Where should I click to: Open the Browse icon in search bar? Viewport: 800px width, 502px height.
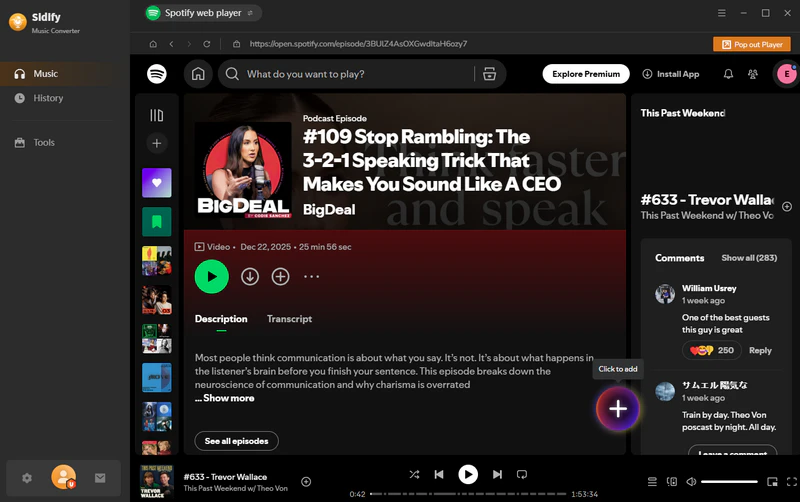click(x=489, y=74)
